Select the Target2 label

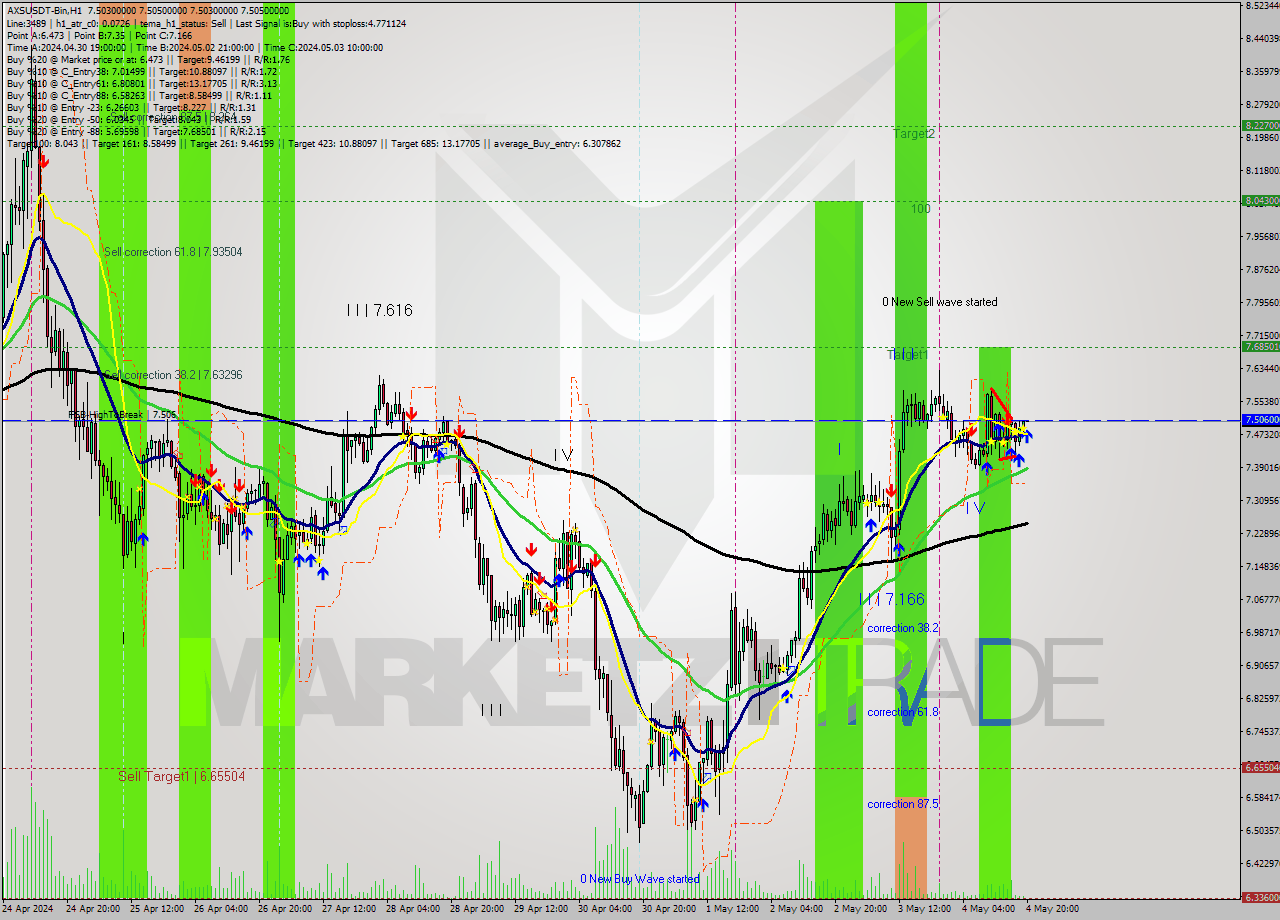tap(914, 133)
